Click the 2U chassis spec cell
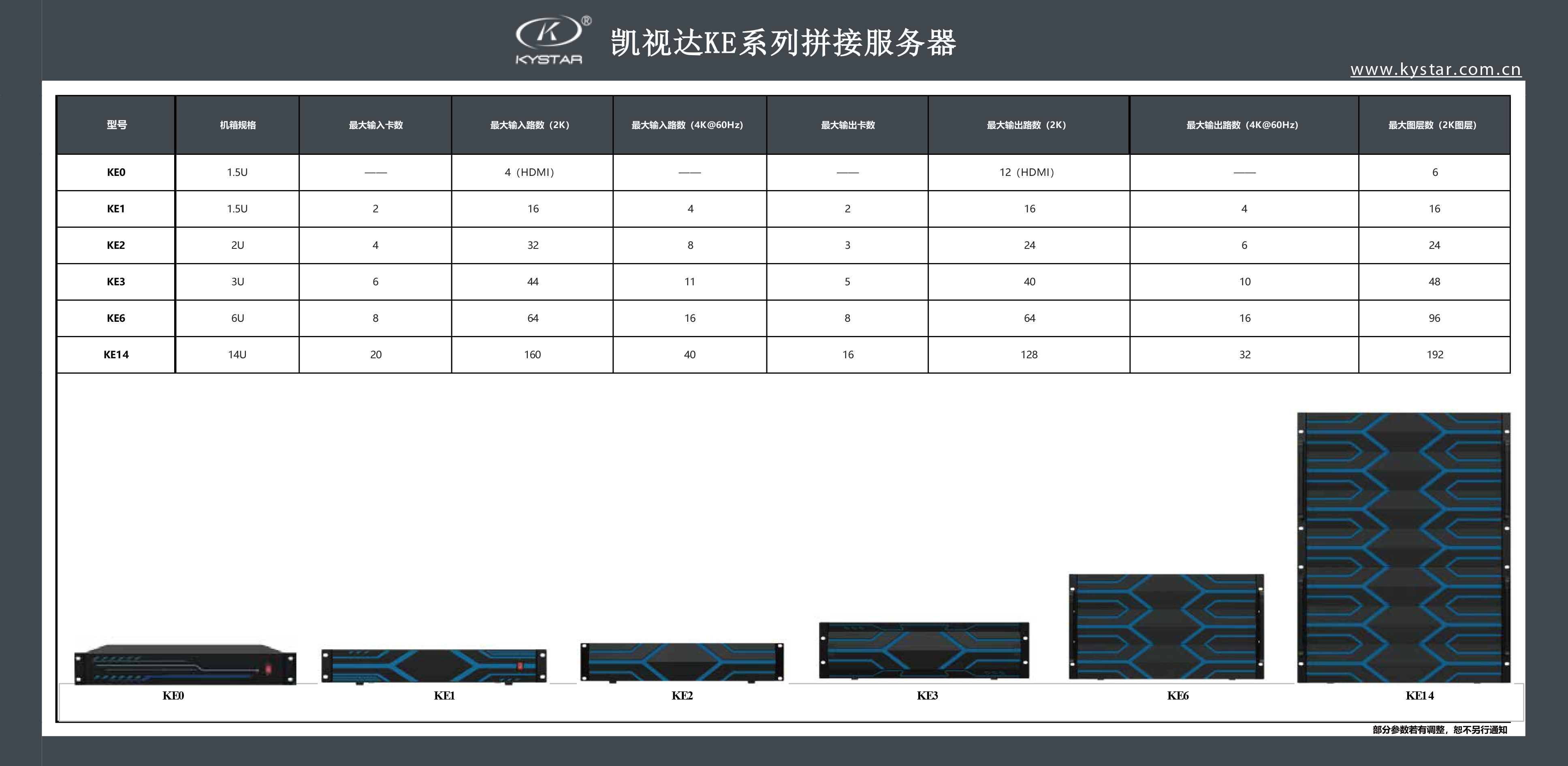The width and height of the screenshot is (1568, 766). [x=237, y=245]
